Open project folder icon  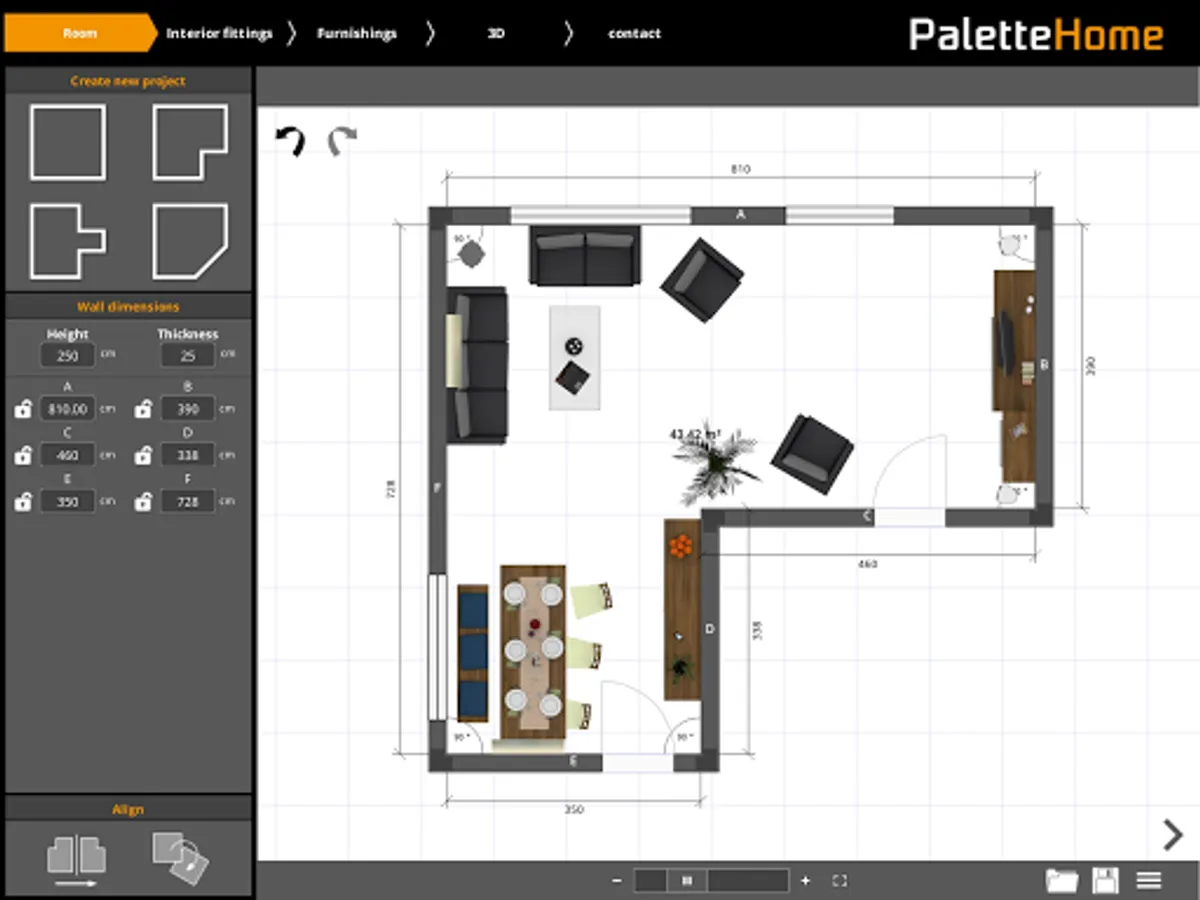(x=1062, y=881)
